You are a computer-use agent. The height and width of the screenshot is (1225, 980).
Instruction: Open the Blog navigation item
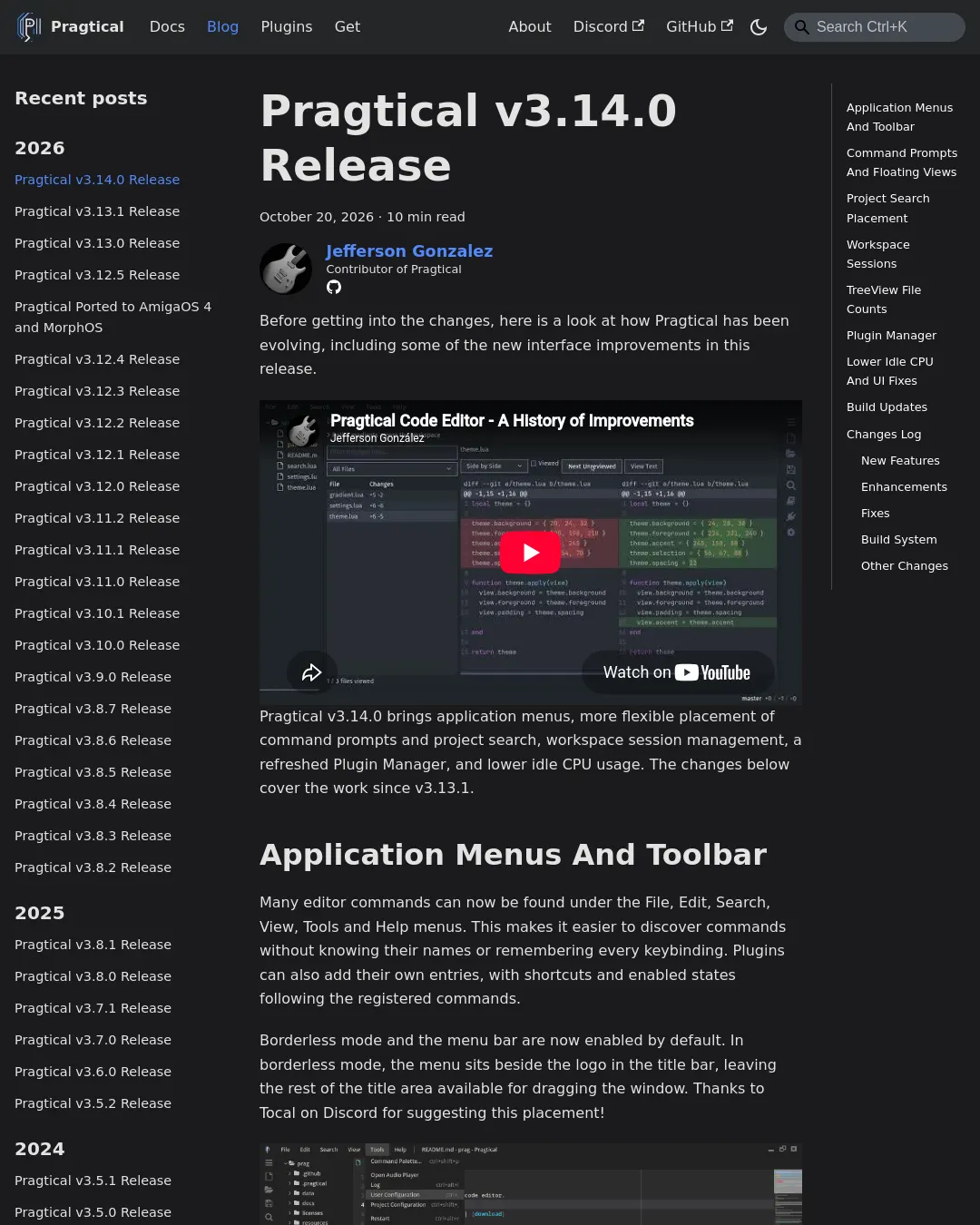pyautogui.click(x=222, y=27)
